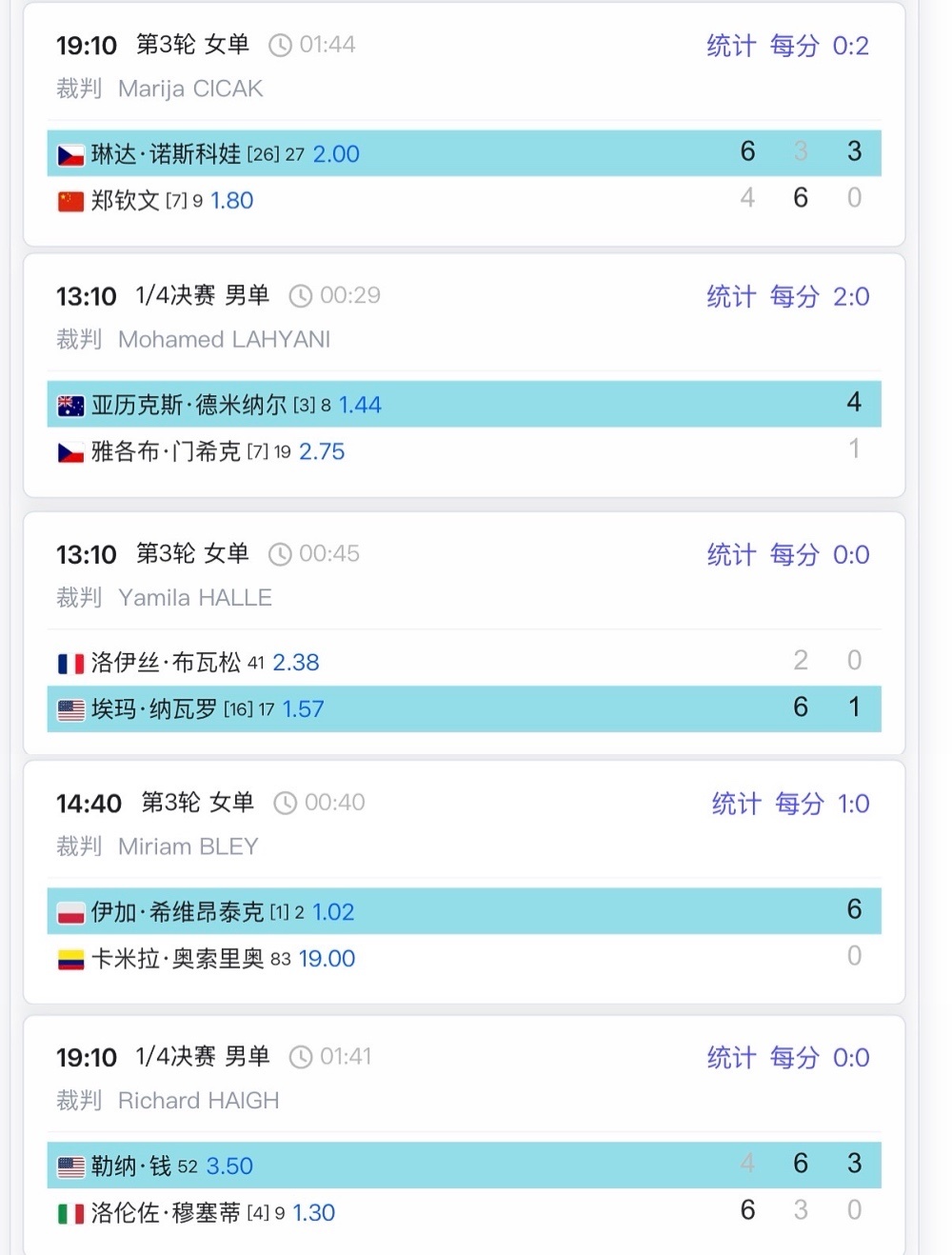Click Italian flag for 洛伦佐·穆塞蒂
Viewport: 952px width, 1255px height.
coord(70,1213)
